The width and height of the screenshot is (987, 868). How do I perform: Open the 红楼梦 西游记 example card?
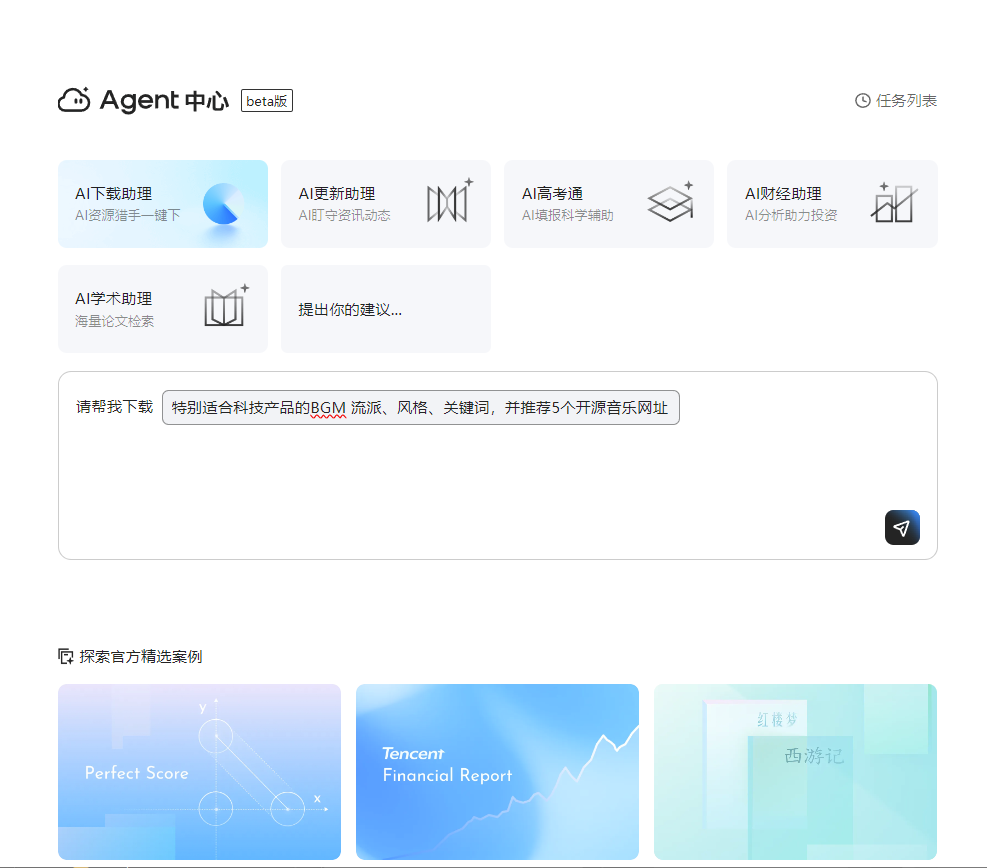coord(795,771)
